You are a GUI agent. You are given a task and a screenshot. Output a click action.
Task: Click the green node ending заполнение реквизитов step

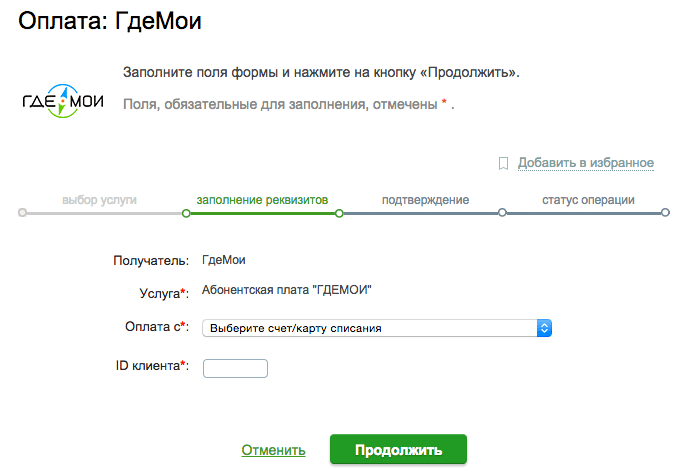(339, 213)
